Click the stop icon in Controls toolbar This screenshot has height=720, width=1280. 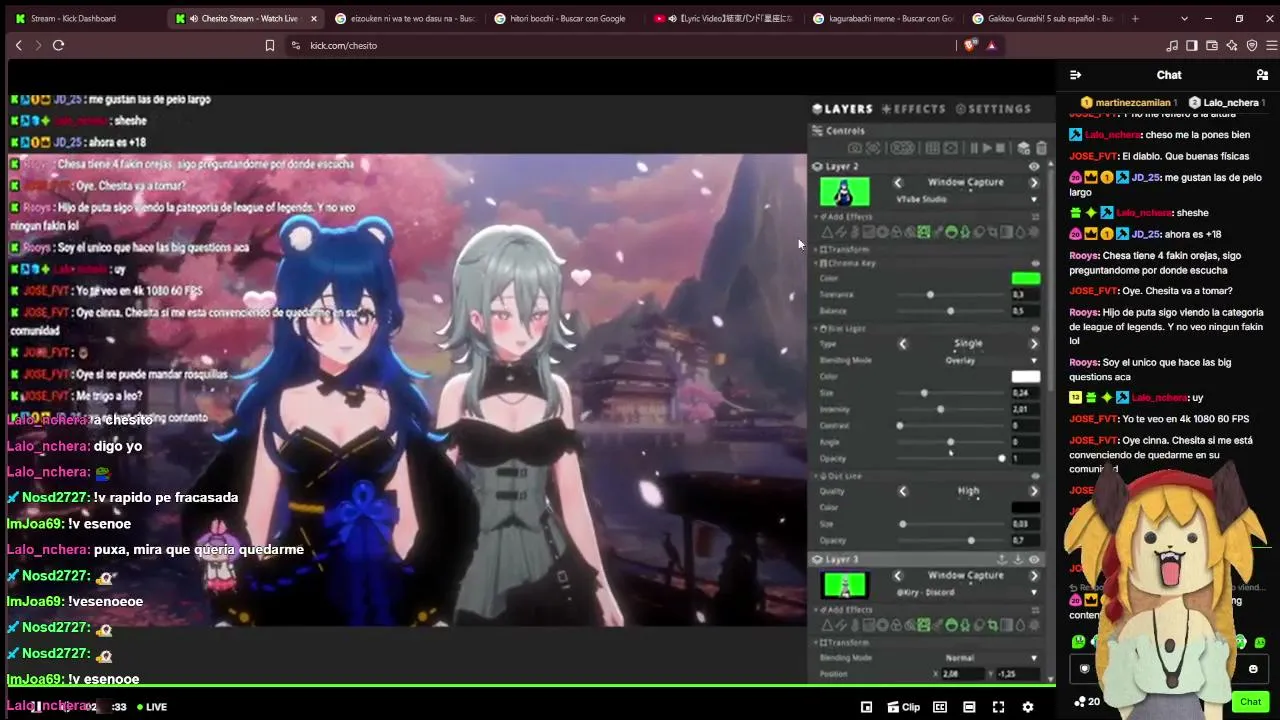[1000, 148]
